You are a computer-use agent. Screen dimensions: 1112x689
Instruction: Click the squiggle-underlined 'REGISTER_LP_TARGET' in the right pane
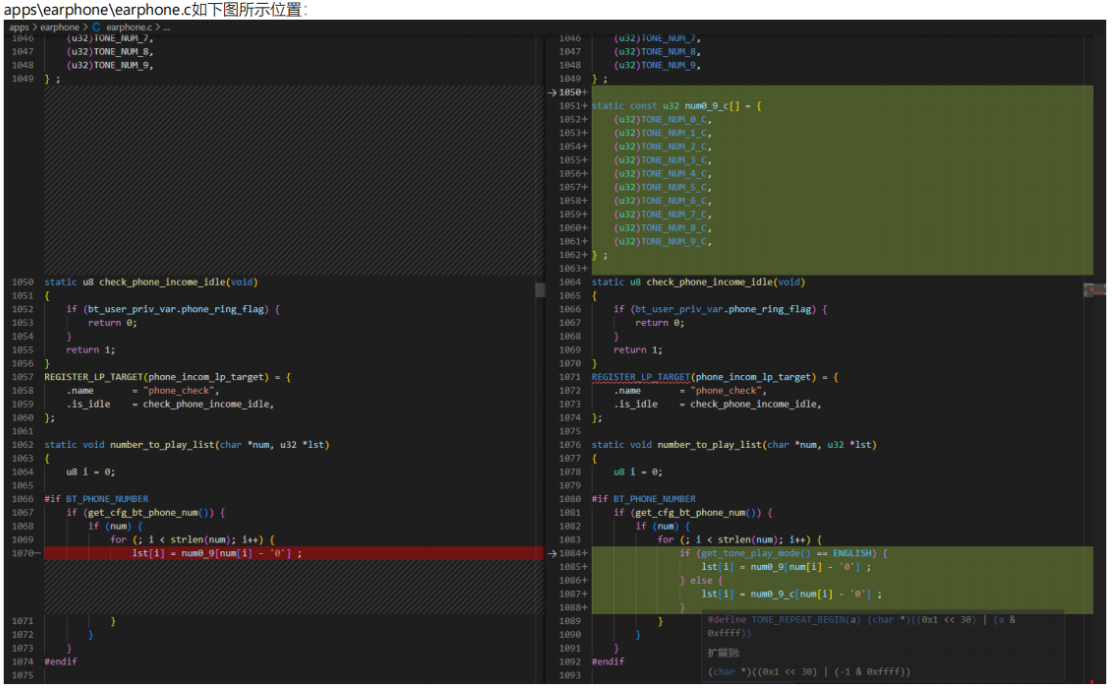[x=641, y=377]
